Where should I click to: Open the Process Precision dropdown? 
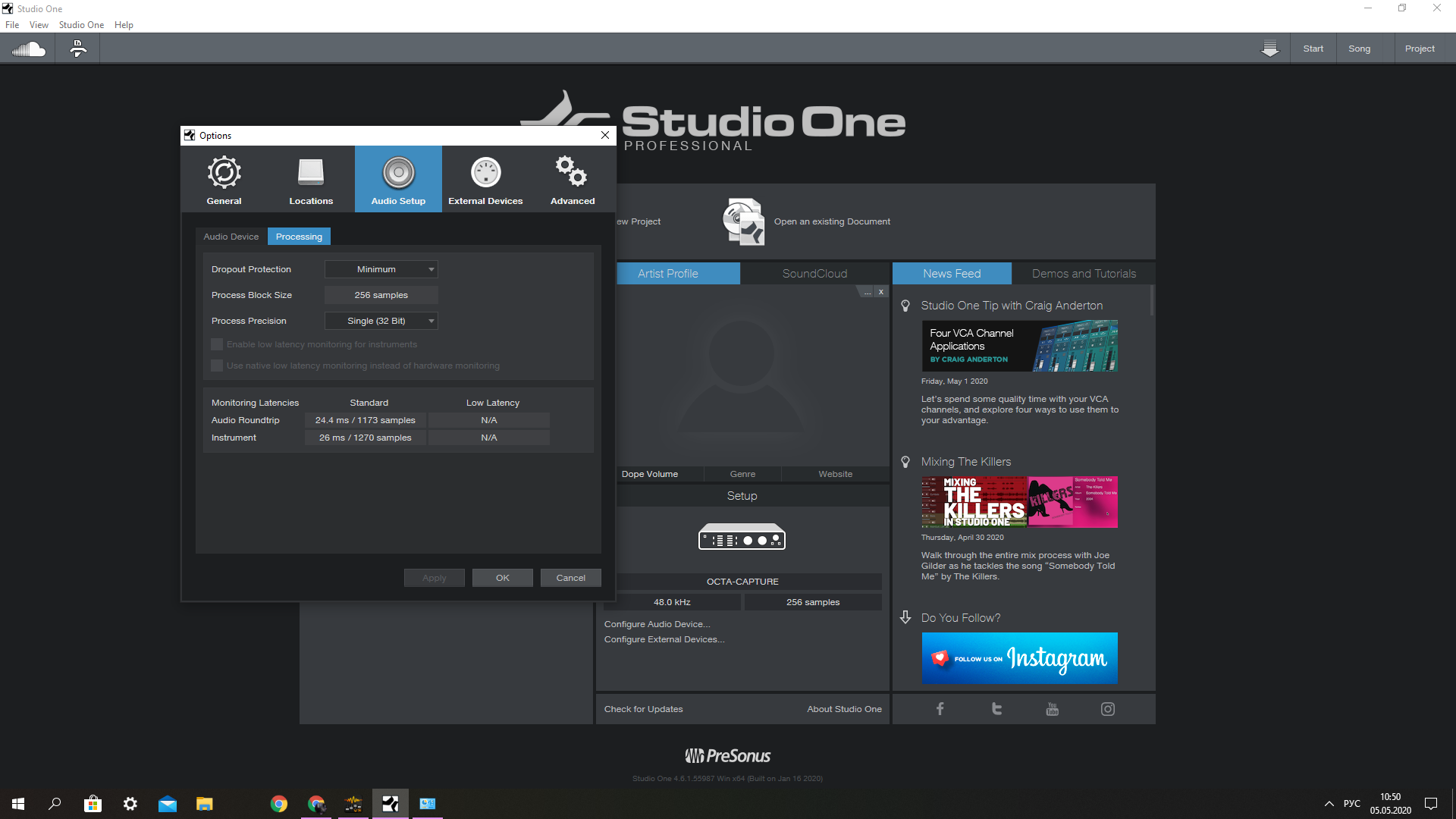coord(381,321)
